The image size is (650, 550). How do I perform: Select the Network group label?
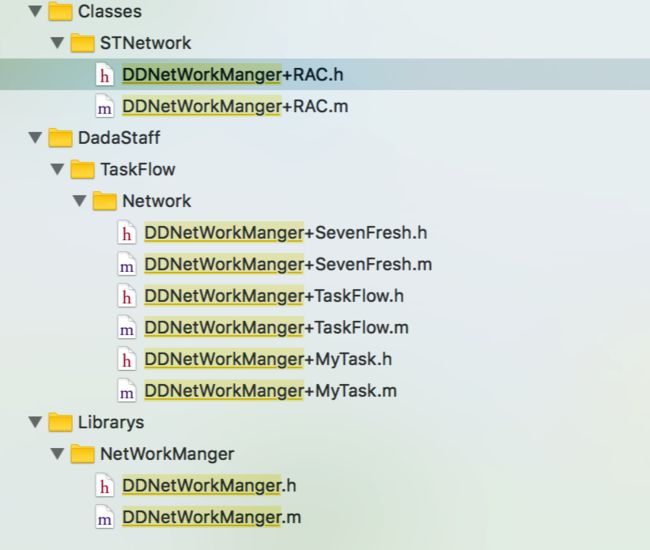pos(157,201)
